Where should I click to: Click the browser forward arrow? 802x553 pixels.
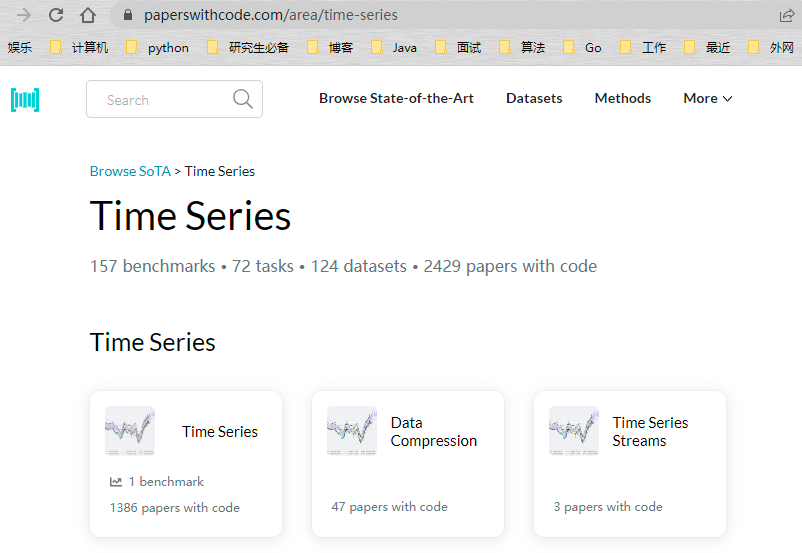click(x=24, y=15)
